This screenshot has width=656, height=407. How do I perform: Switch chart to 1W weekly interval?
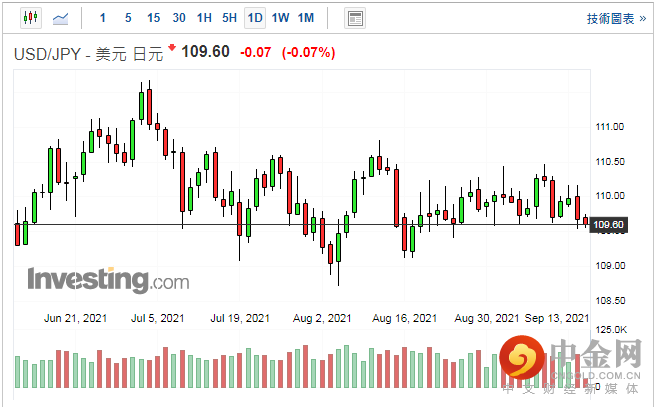click(281, 18)
